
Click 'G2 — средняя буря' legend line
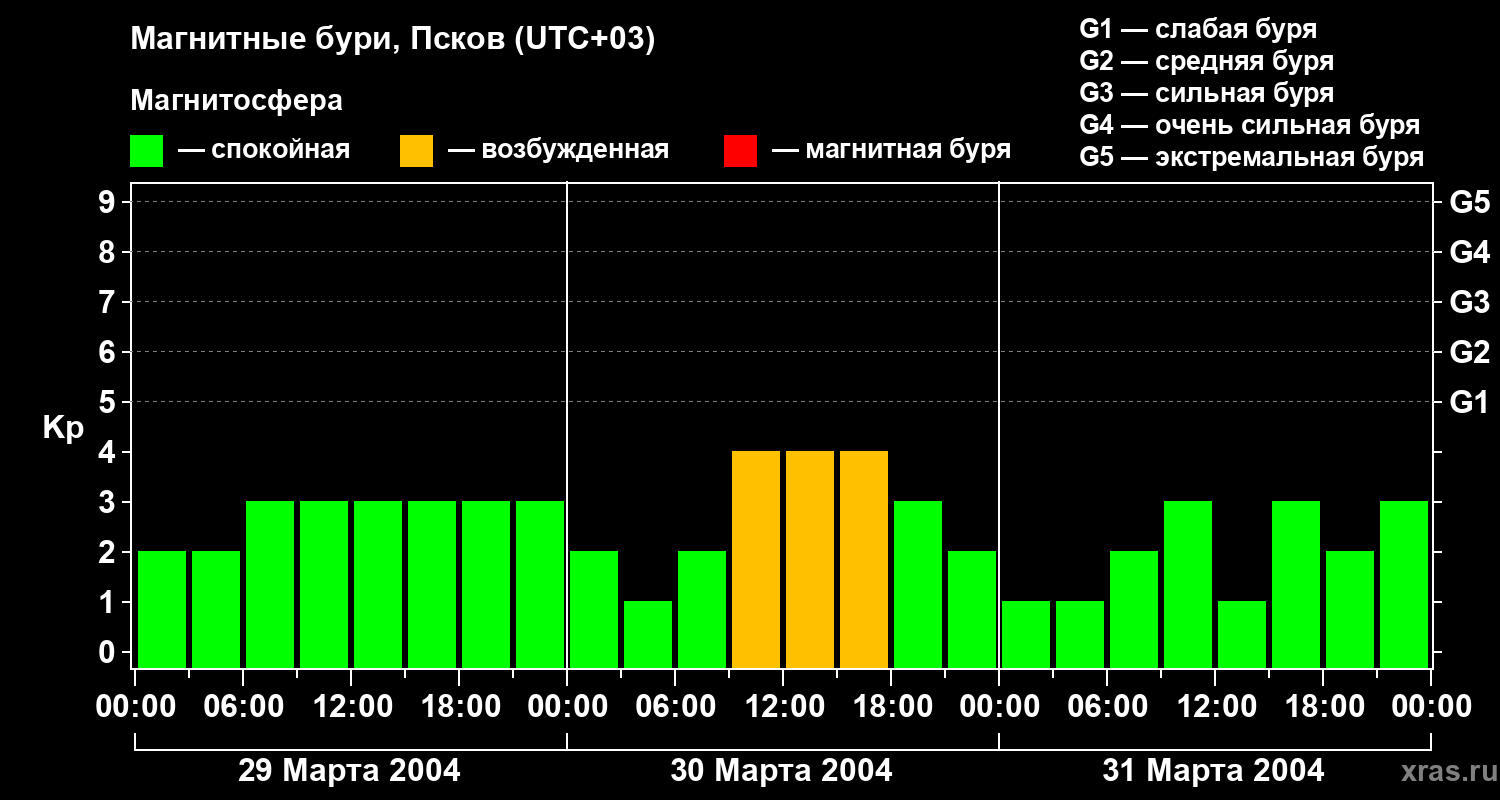pos(1206,61)
